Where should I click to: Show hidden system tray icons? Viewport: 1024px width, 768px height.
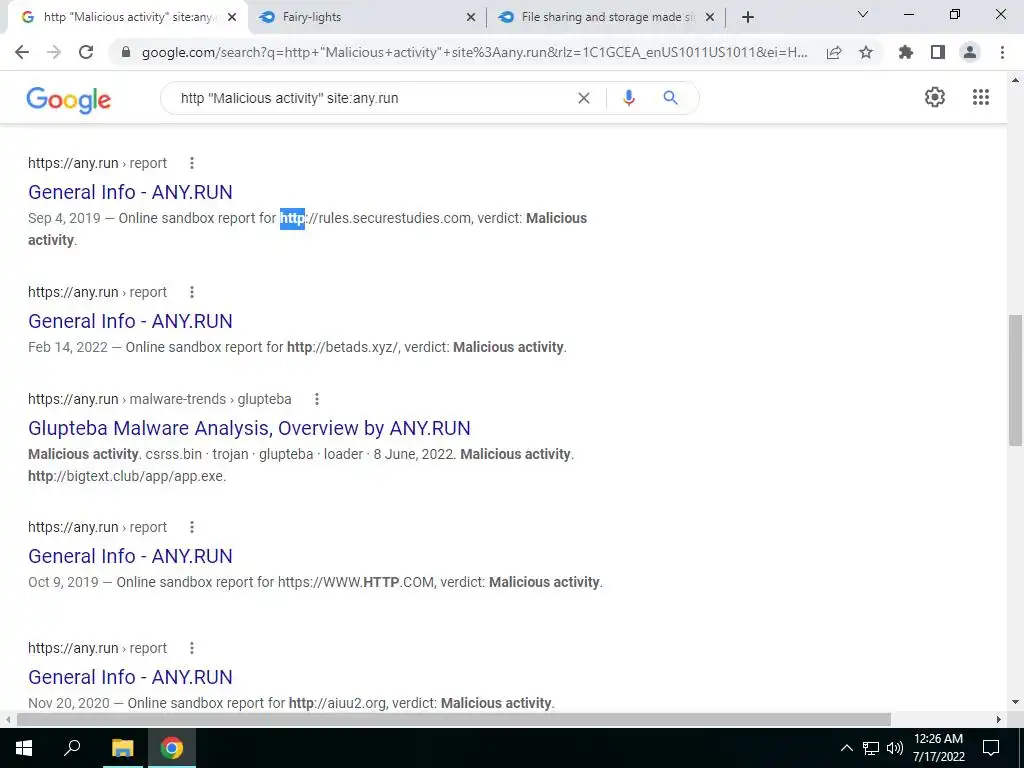click(x=846, y=748)
